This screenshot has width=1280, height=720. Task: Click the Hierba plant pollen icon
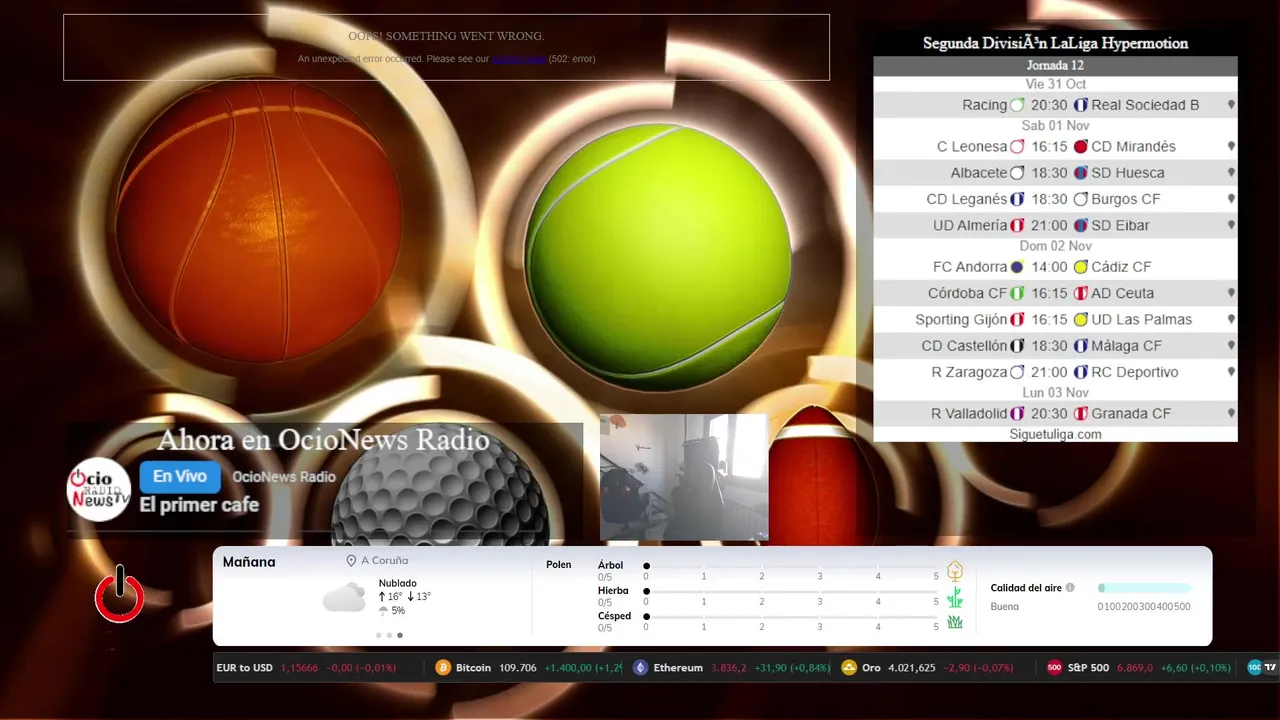click(x=955, y=597)
